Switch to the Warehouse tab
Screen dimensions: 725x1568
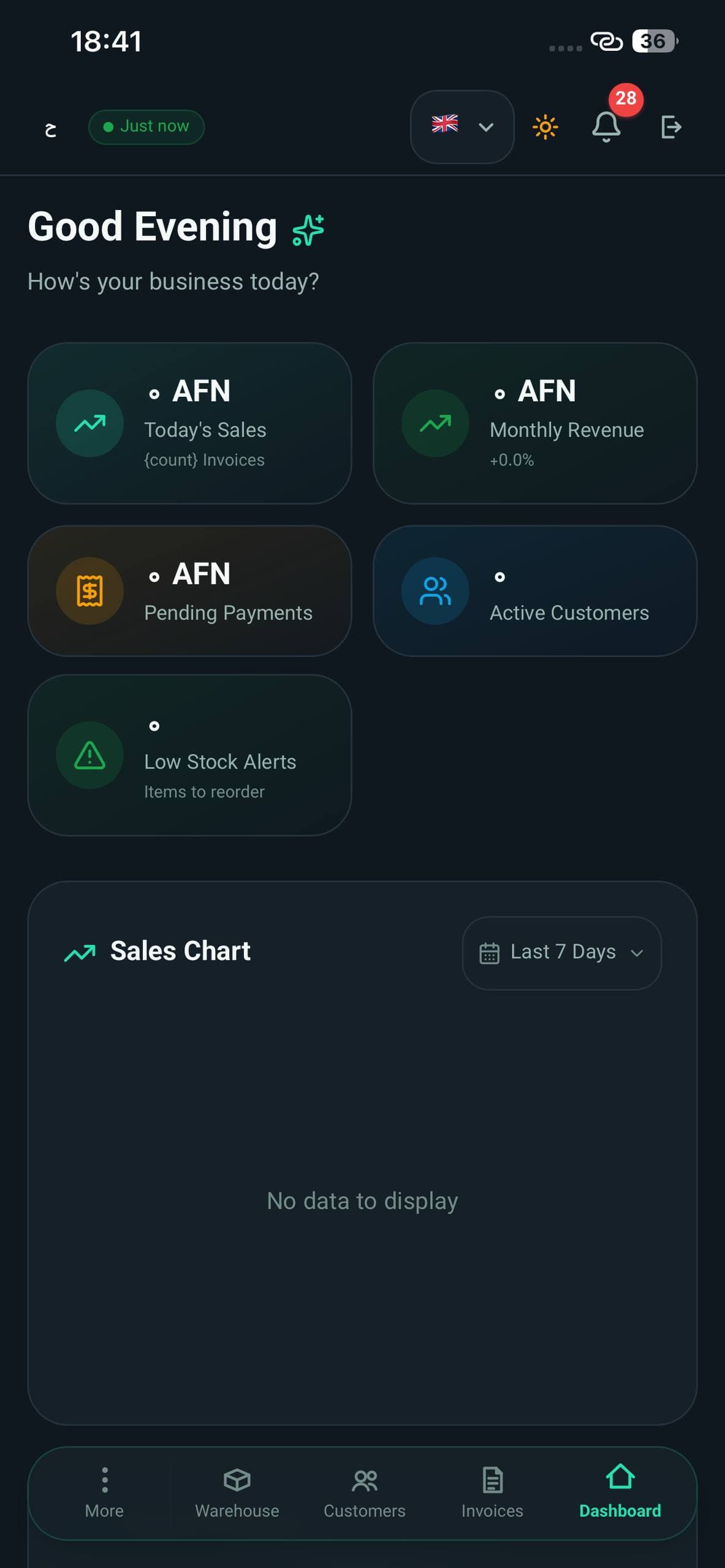(x=237, y=1493)
